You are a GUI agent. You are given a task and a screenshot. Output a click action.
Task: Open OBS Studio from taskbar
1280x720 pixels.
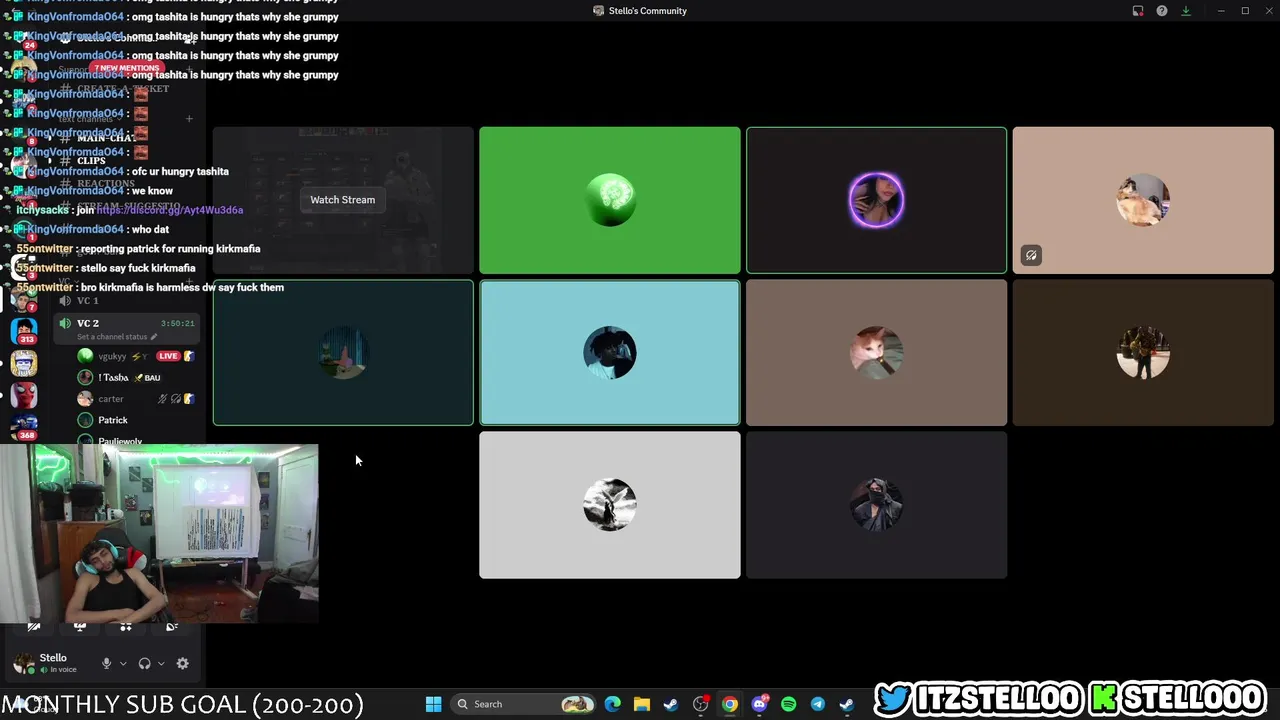(x=701, y=704)
